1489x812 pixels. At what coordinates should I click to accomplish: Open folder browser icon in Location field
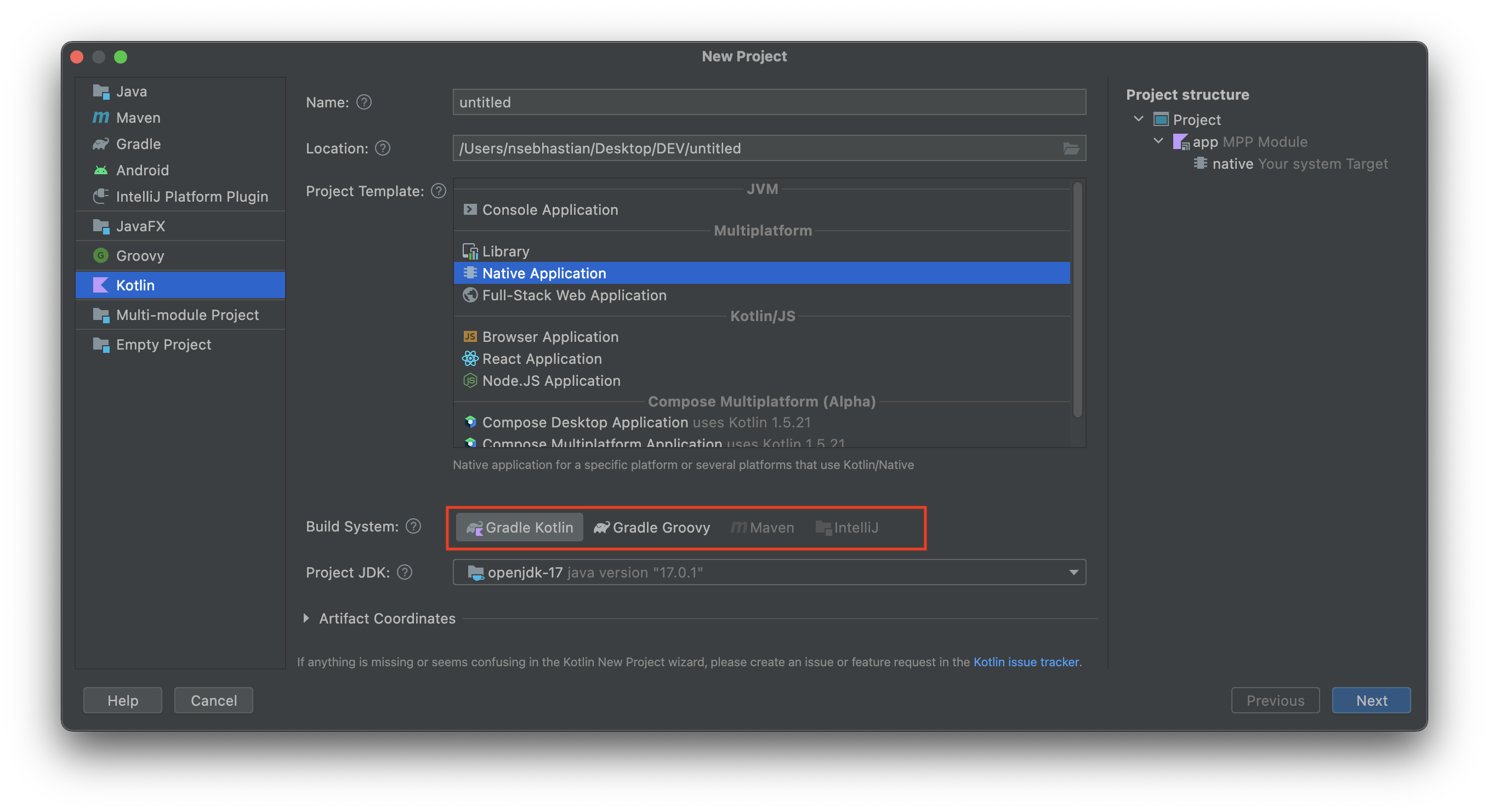pos(1071,149)
